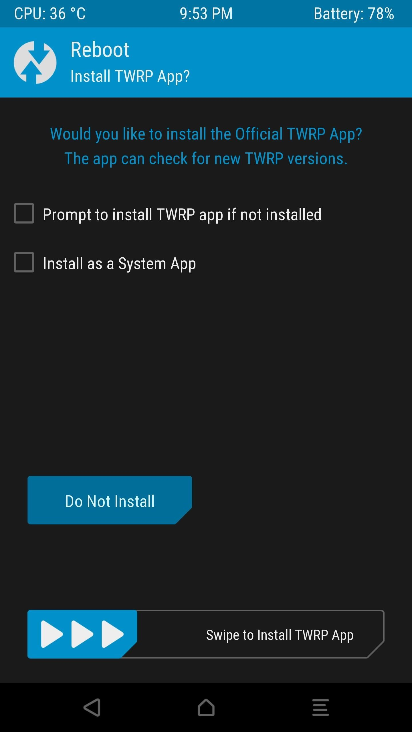Tap the TWRP logo icon in header
Image resolution: width=412 pixels, height=732 pixels.
35,63
